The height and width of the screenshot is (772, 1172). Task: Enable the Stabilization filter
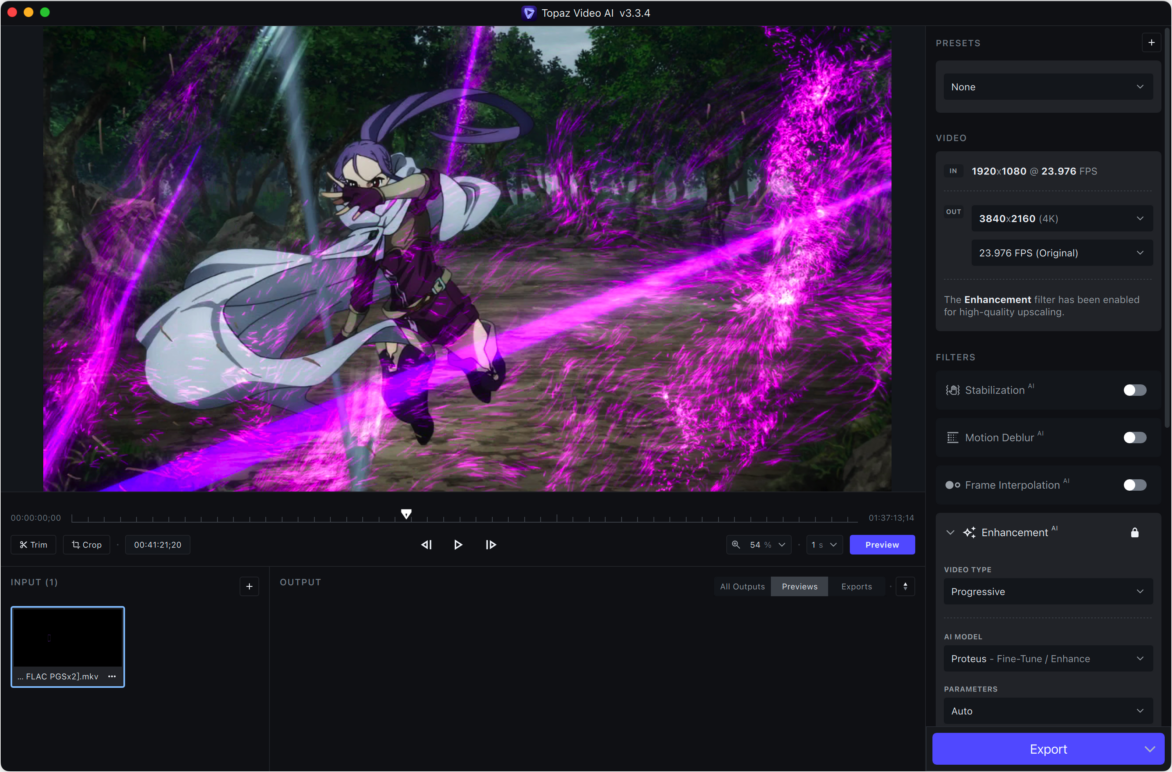[x=1135, y=390]
